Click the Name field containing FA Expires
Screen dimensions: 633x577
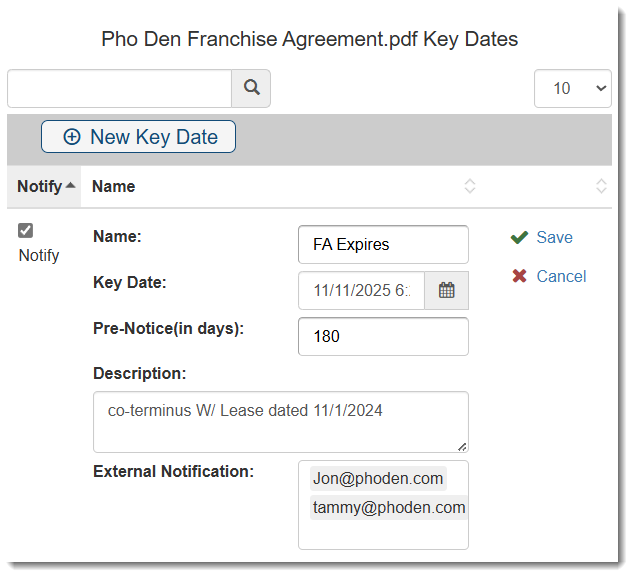383,245
